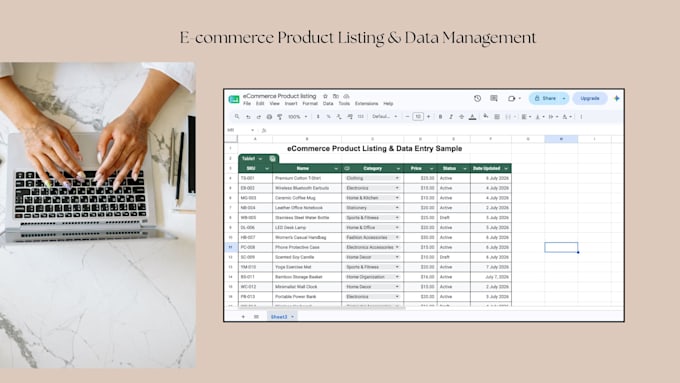
Task: Select the paint format tool
Action: click(280, 117)
